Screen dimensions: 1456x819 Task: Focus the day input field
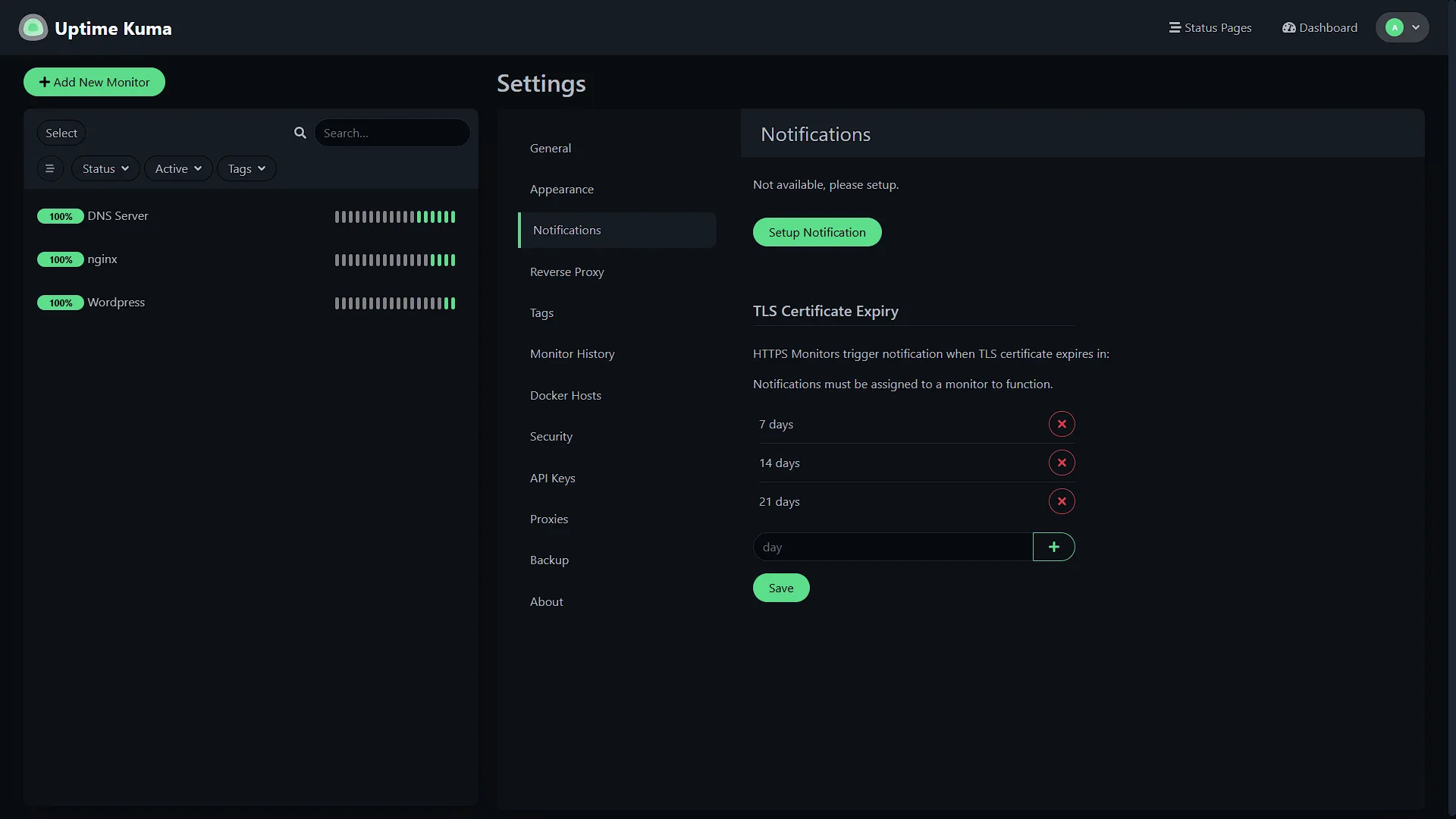click(893, 547)
